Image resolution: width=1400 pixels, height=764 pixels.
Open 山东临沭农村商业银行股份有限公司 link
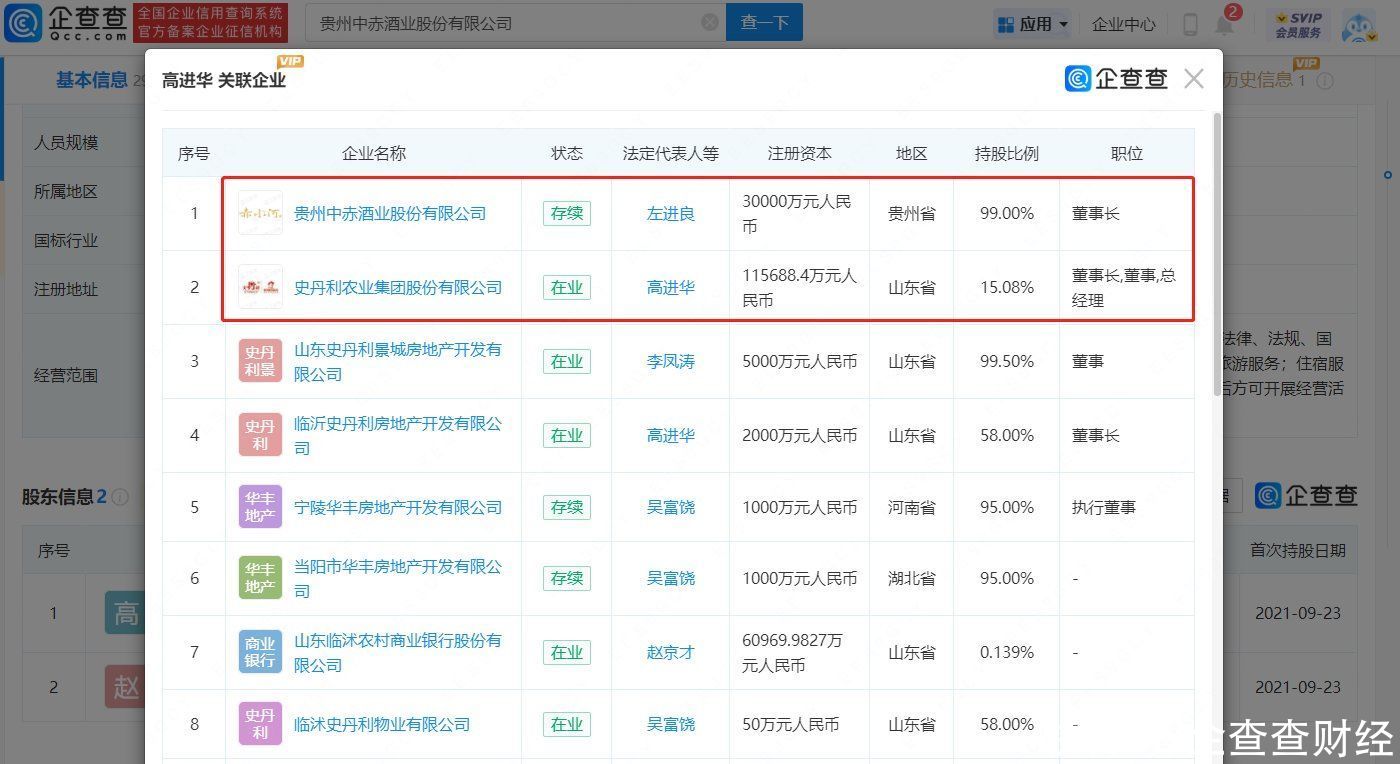pyautogui.click(x=398, y=652)
